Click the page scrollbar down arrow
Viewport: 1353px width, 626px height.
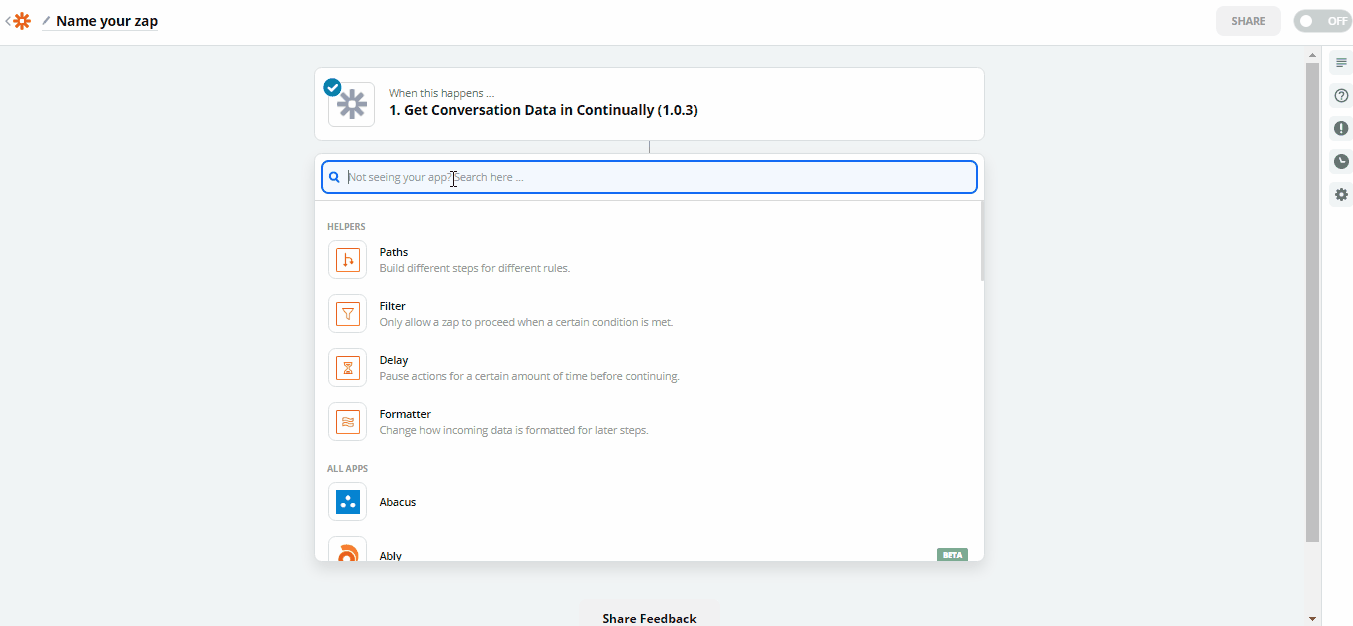[x=1312, y=619]
